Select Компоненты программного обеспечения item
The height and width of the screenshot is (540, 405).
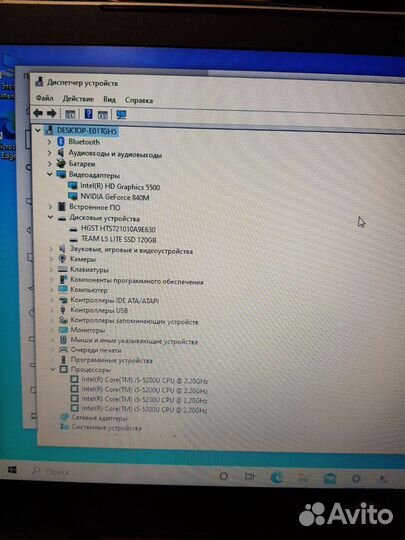pyautogui.click(x=137, y=281)
